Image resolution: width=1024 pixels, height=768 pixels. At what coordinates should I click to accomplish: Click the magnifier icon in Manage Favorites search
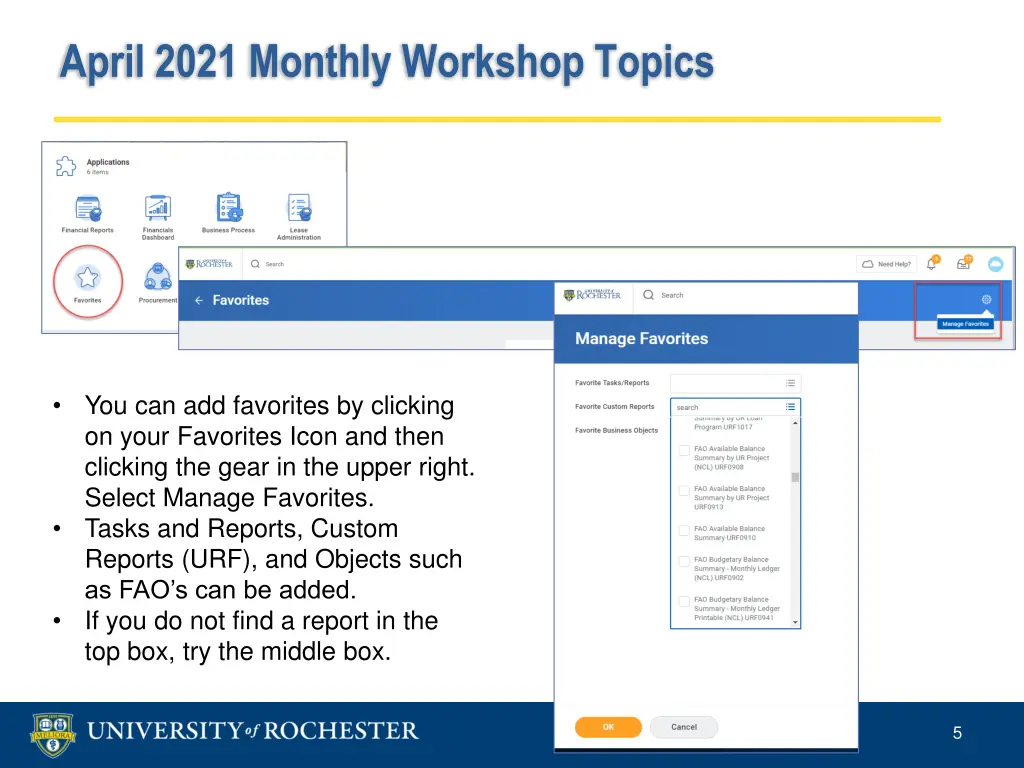[648, 295]
